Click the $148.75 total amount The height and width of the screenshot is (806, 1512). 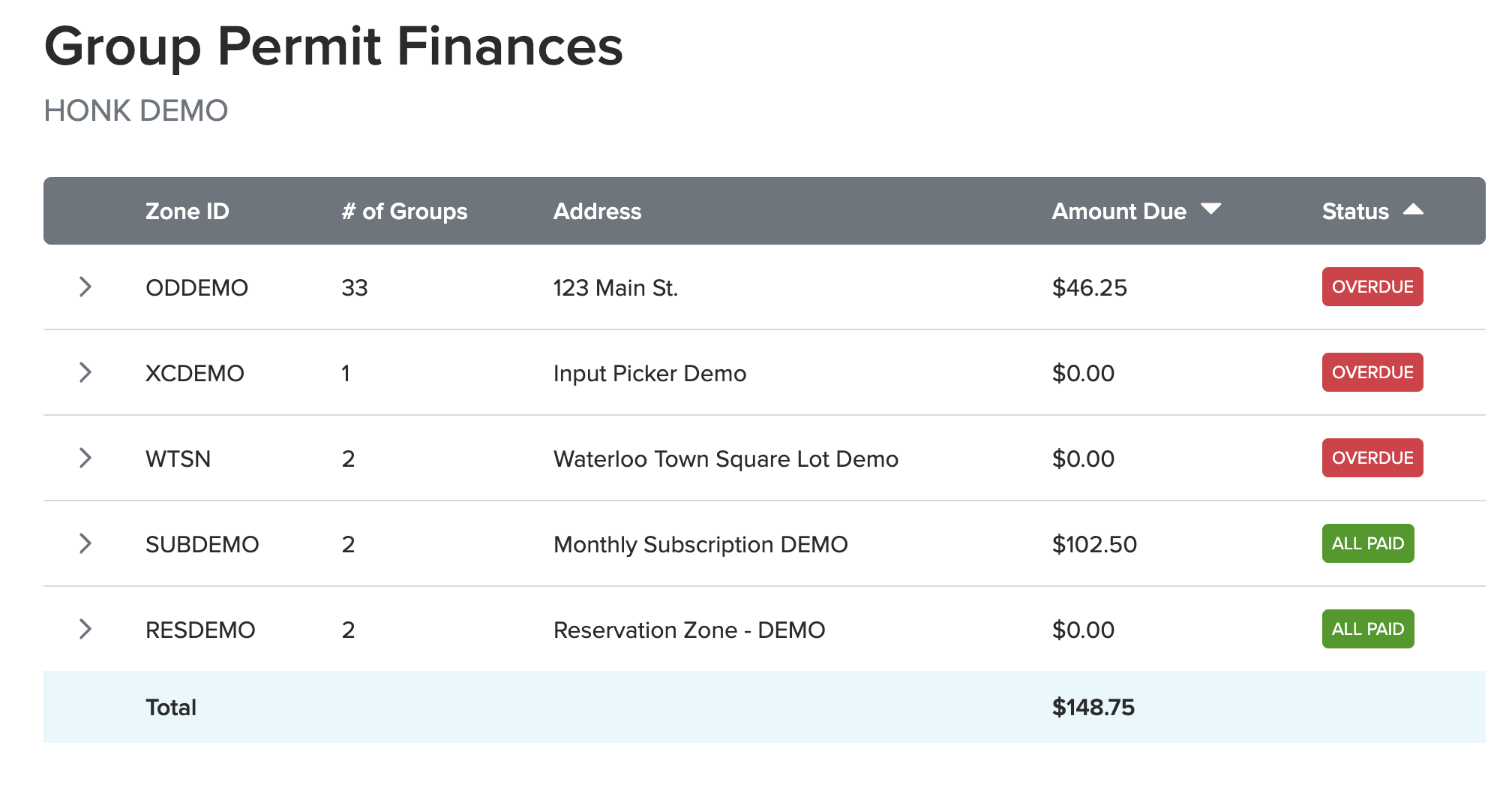click(1093, 707)
